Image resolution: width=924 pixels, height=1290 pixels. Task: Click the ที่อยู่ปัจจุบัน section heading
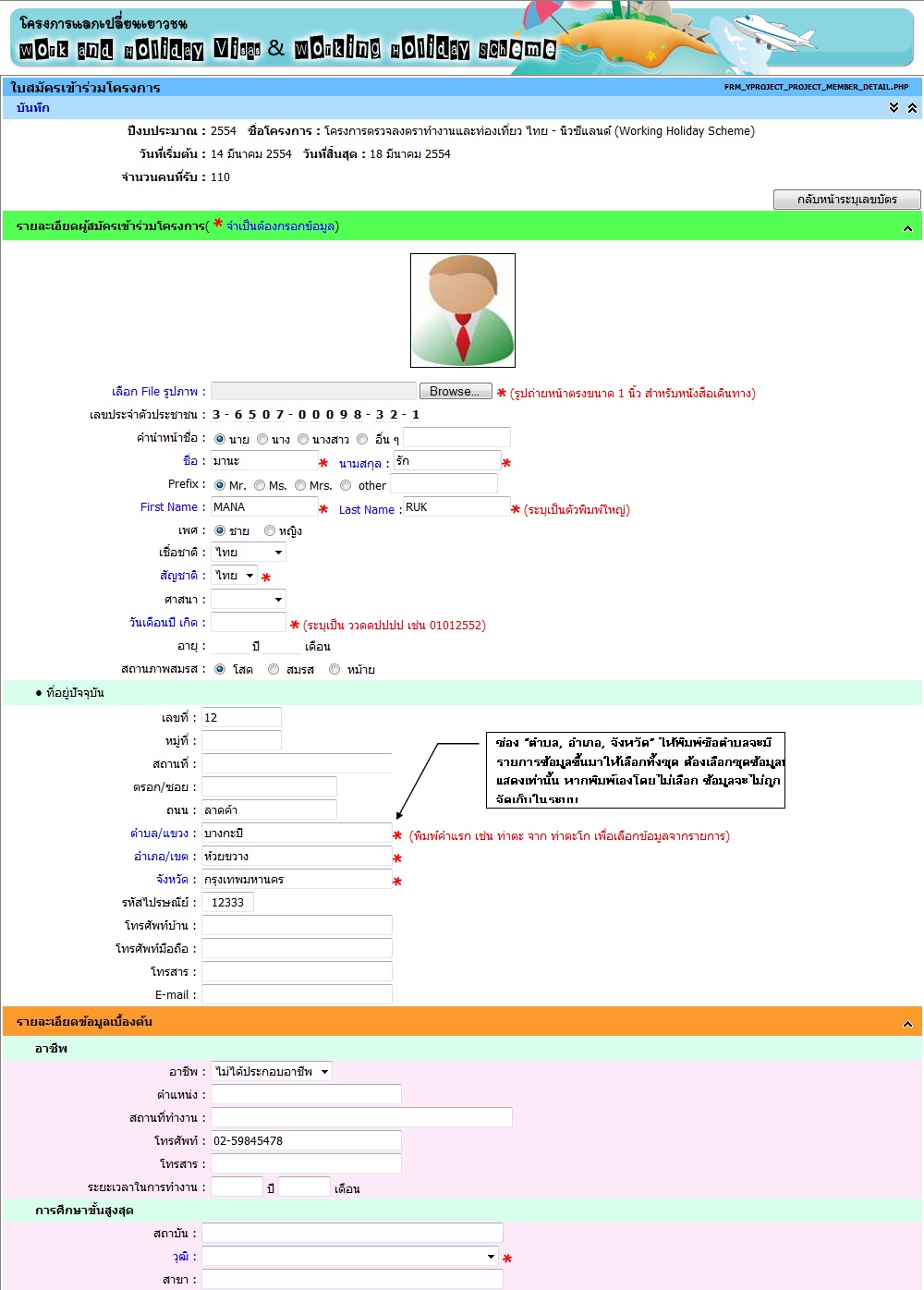click(75, 693)
